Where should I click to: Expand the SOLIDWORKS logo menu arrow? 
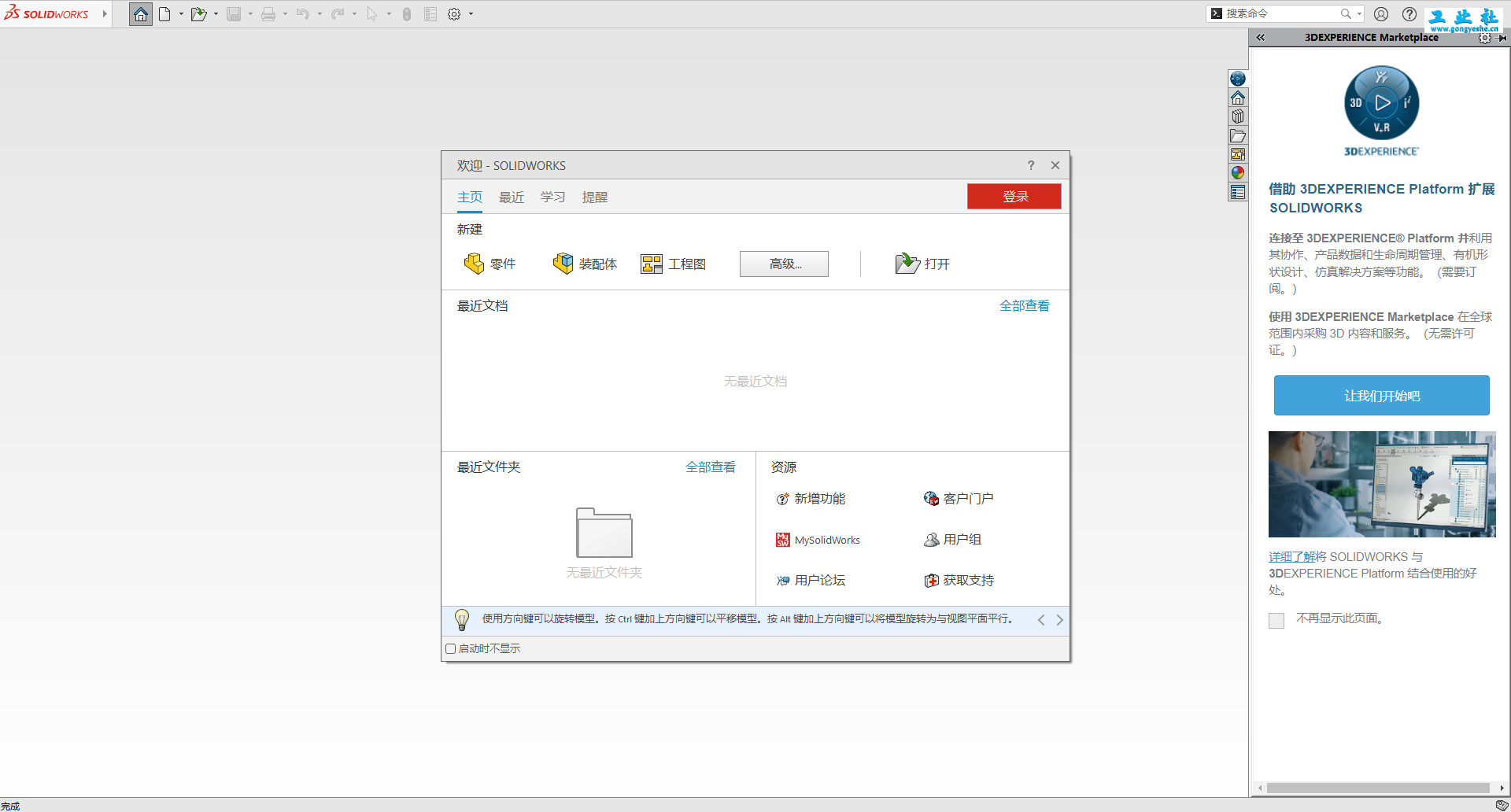[105, 14]
